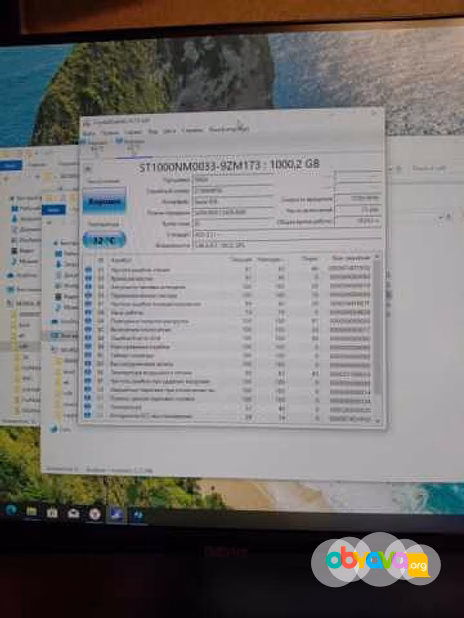
Task: Click the ST1000NM0033-9ZM173 disk title text
Action: tap(229, 166)
